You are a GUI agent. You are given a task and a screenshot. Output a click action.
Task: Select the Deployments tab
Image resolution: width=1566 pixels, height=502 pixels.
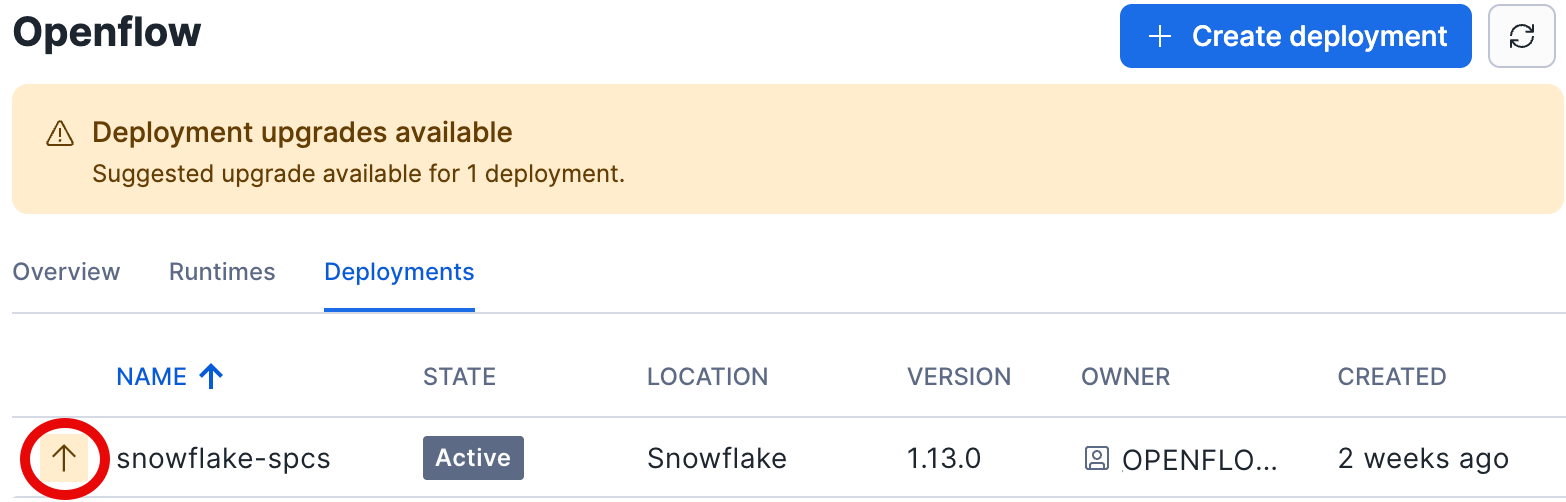tap(399, 272)
